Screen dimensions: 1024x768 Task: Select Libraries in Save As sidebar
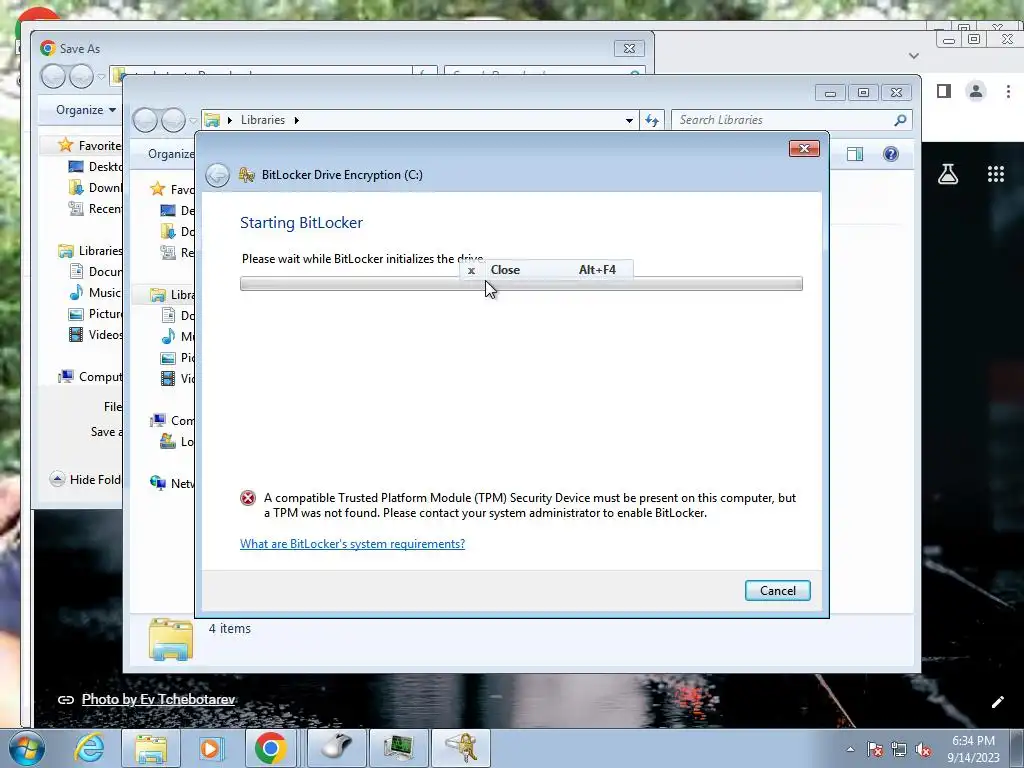[x=90, y=251]
